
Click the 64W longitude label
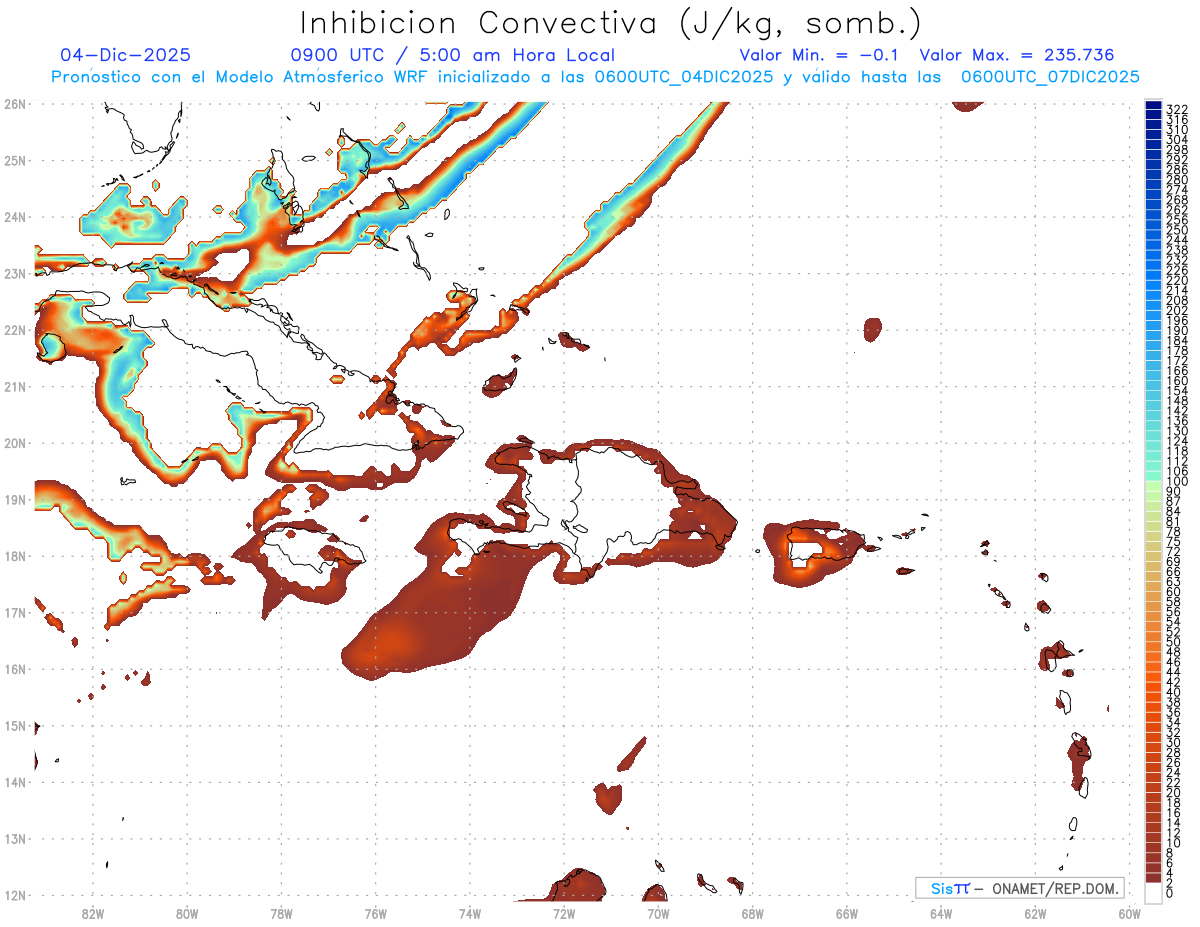click(941, 913)
